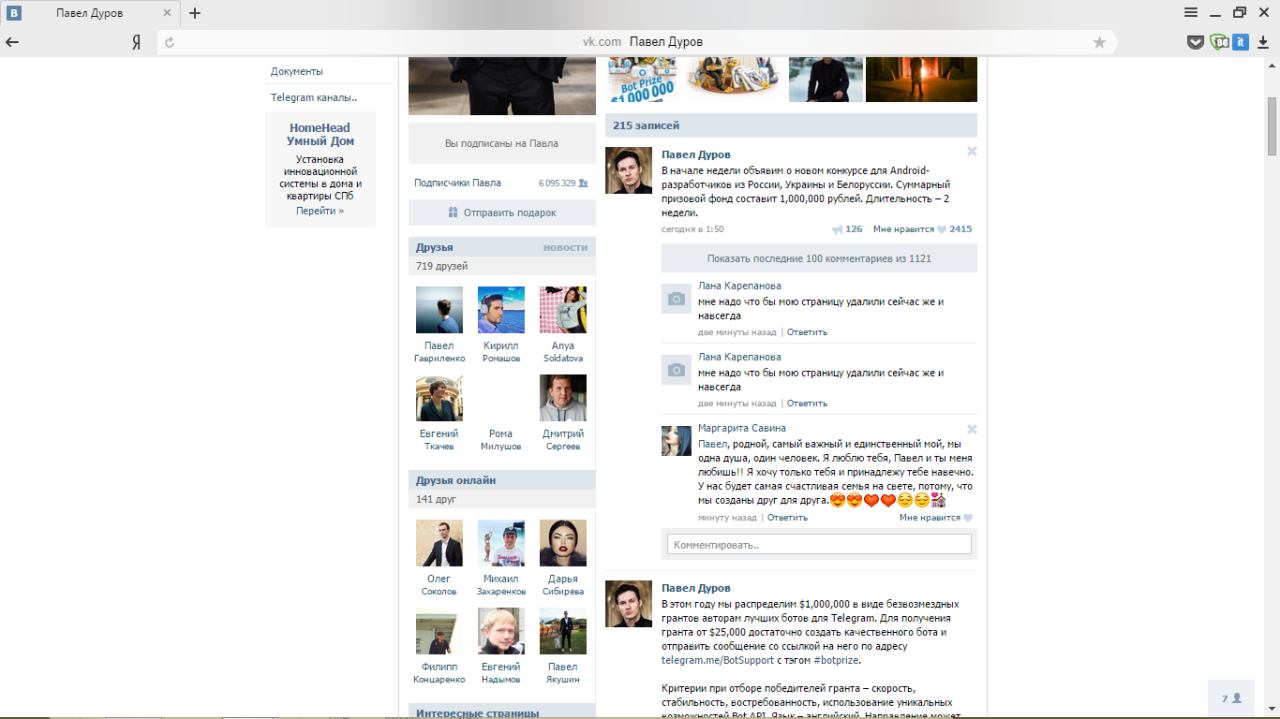Viewport: 1280px width, 719px height.
Task: Dismiss first Павел Дуров post with X
Action: click(971, 152)
